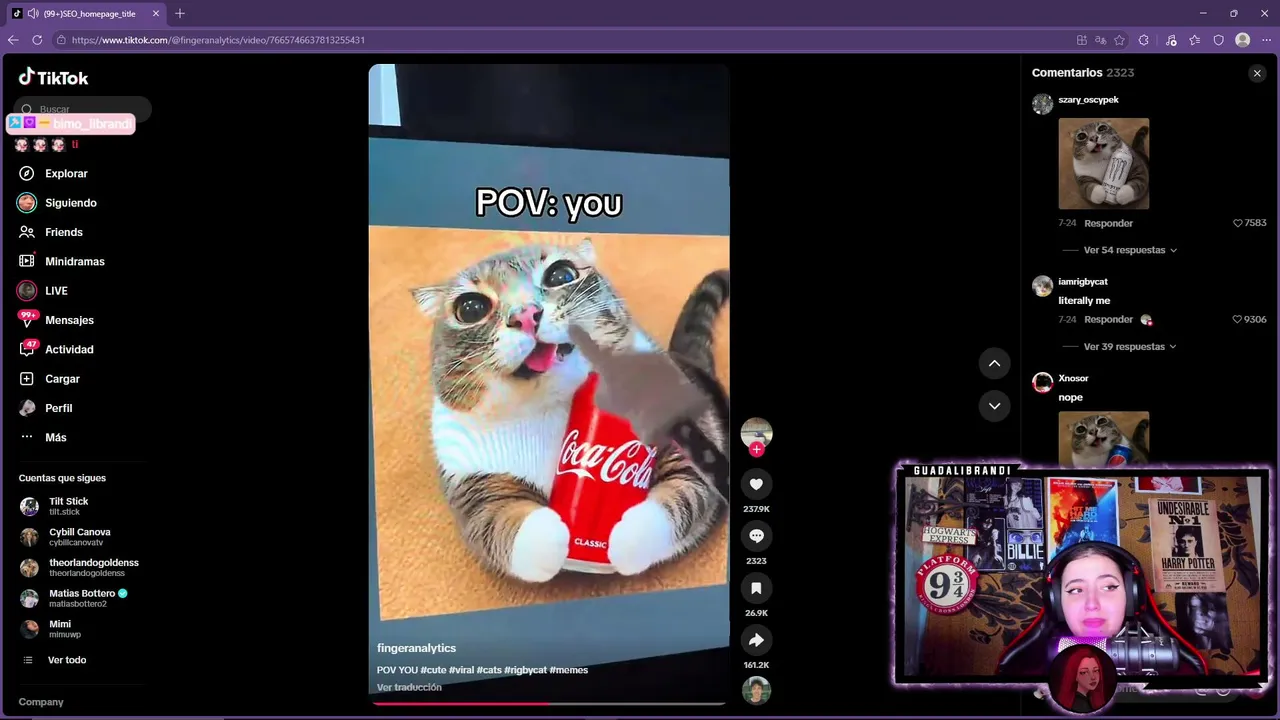Go back in the browser
Image resolution: width=1280 pixels, height=720 pixels.
[13, 40]
